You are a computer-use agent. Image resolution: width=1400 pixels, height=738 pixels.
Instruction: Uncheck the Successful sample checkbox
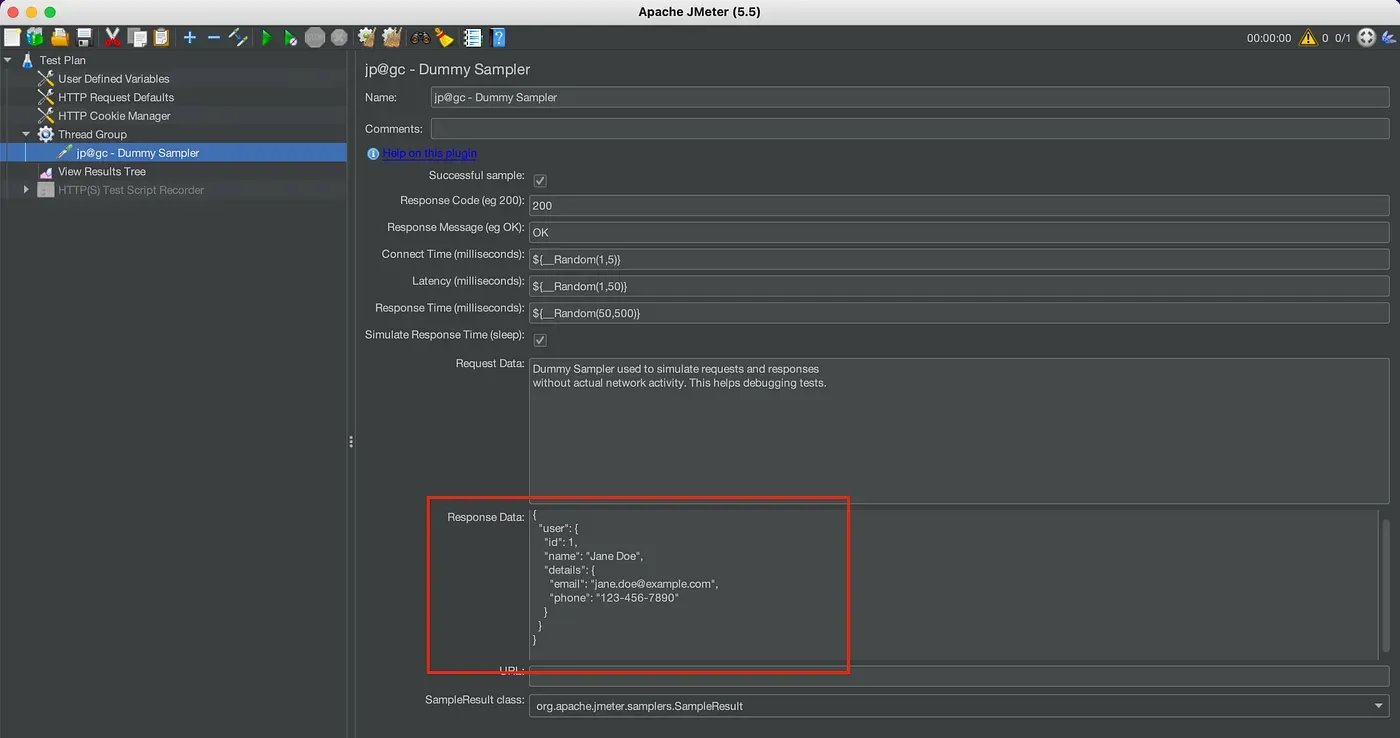click(540, 180)
